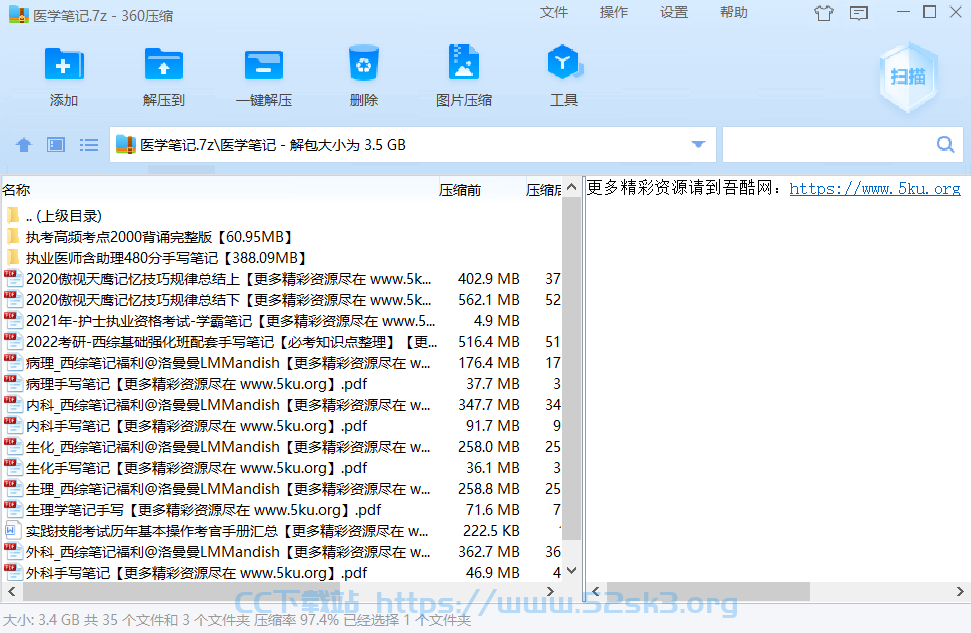The height and width of the screenshot is (633, 971).
Task: Select the 2020傲视天鹰记忆技巧规律总结下 file name
Action: click(229, 300)
